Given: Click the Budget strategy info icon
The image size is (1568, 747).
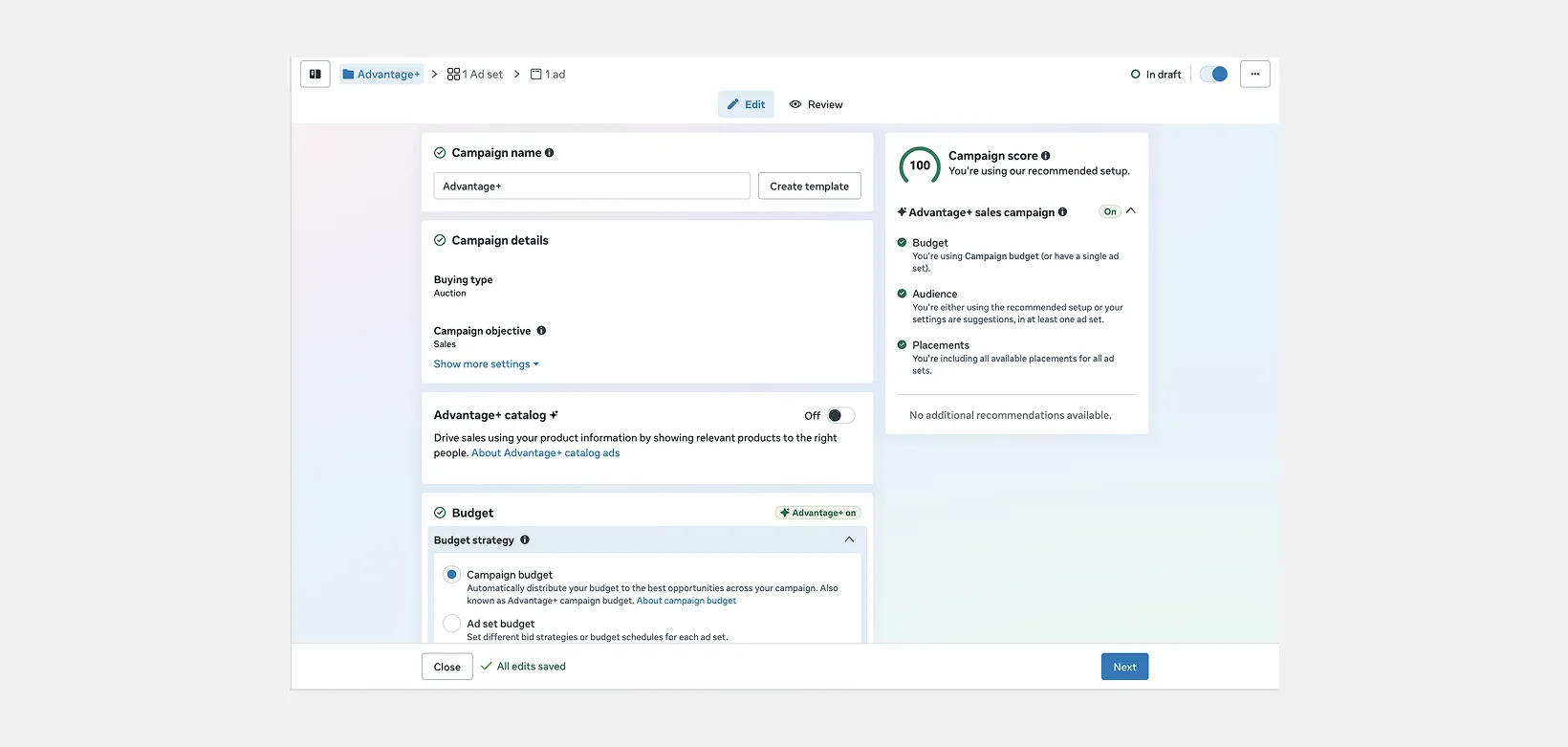Looking at the screenshot, I should coord(524,539).
